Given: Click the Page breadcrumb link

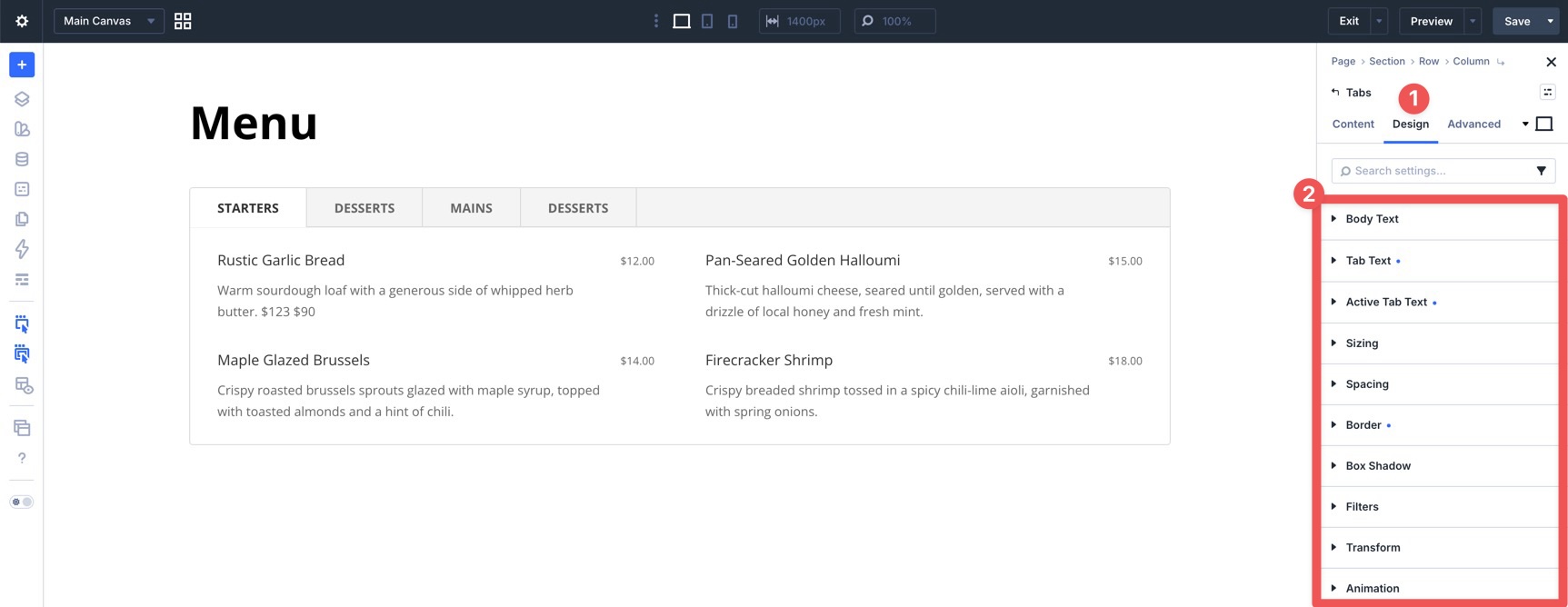Looking at the screenshot, I should click(x=1343, y=62).
